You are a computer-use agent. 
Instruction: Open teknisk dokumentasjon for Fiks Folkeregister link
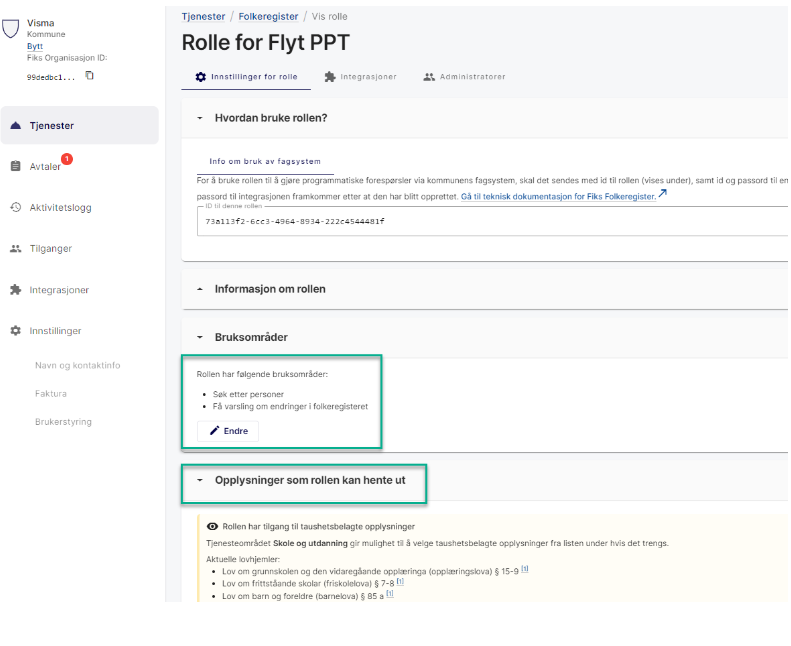558,197
